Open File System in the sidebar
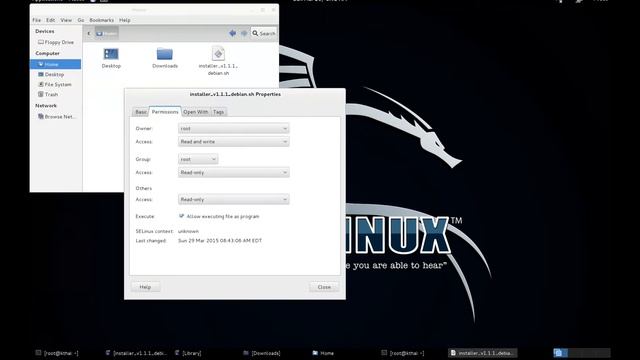The width and height of the screenshot is (640, 360). point(55,84)
